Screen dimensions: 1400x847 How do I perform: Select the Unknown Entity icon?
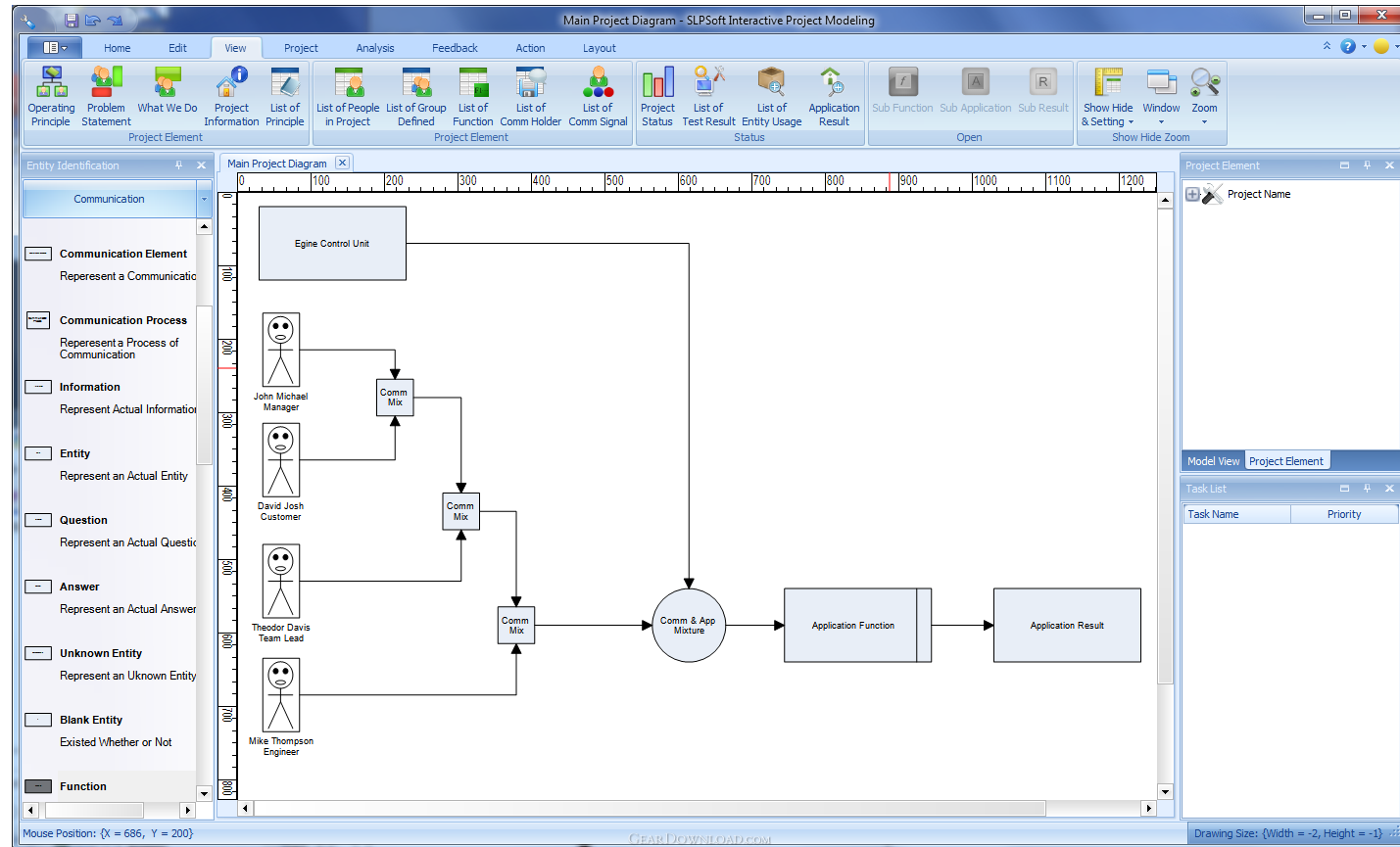(x=38, y=653)
